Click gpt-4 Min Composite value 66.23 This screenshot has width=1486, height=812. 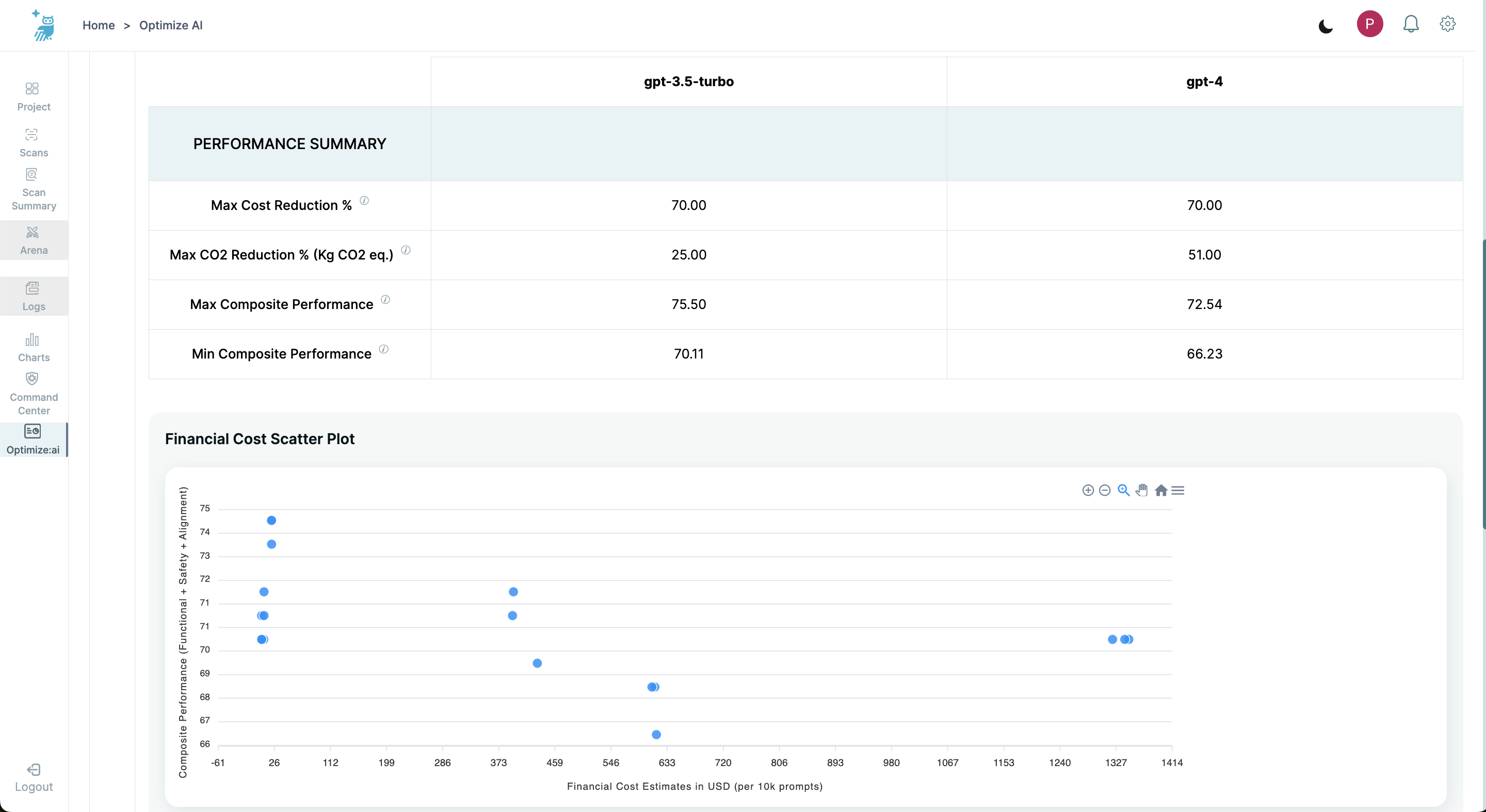[1204, 354]
